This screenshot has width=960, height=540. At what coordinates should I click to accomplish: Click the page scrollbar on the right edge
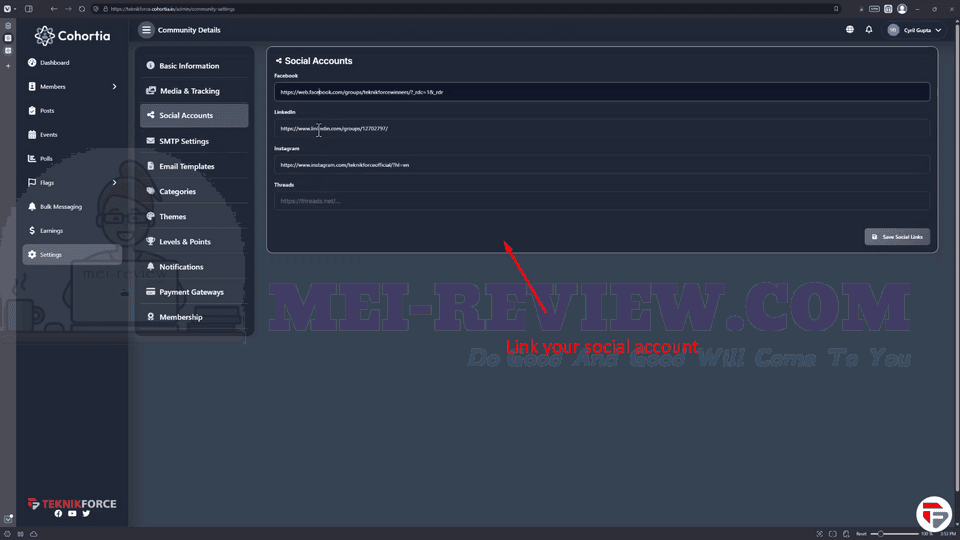tap(957, 257)
